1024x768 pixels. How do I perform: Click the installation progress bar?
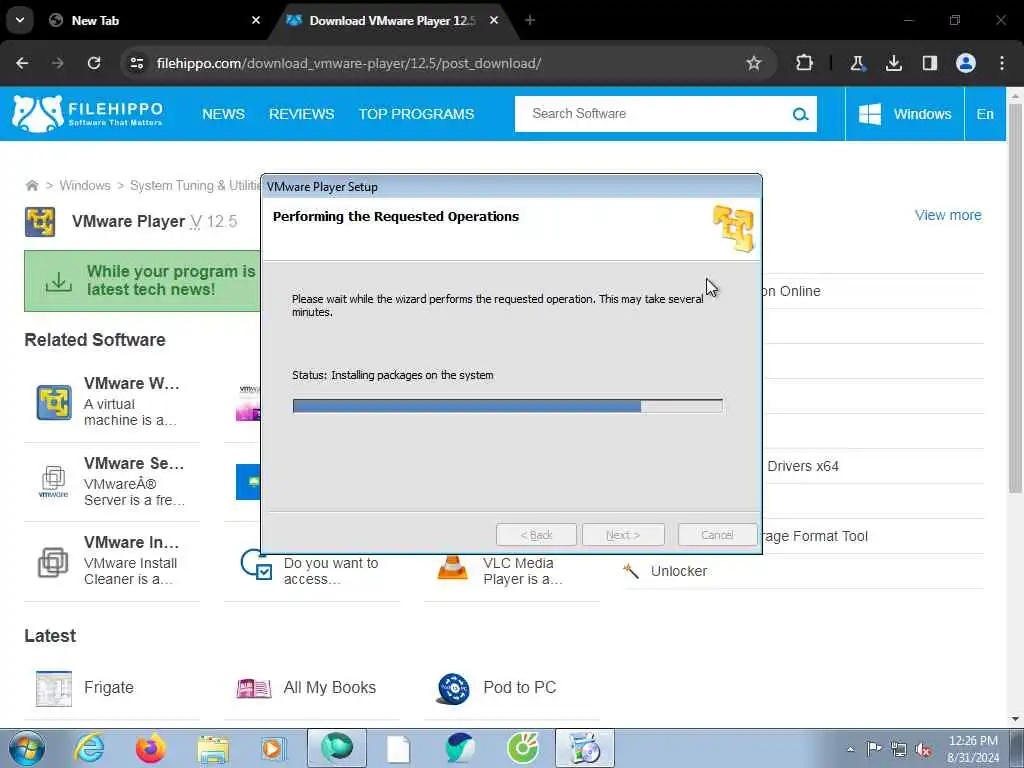point(507,406)
